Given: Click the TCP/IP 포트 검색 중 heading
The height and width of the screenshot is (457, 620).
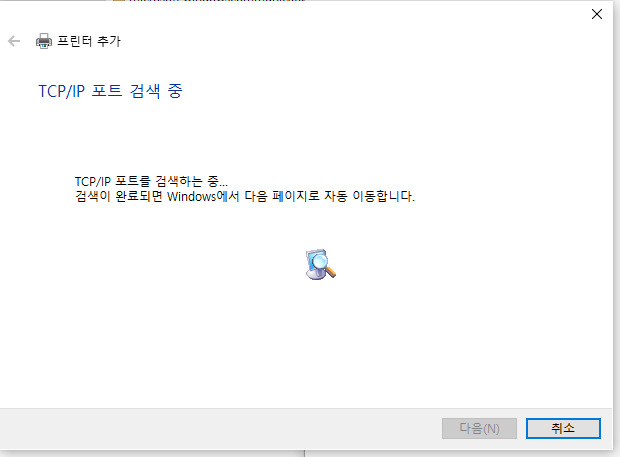Looking at the screenshot, I should pyautogui.click(x=110, y=91).
